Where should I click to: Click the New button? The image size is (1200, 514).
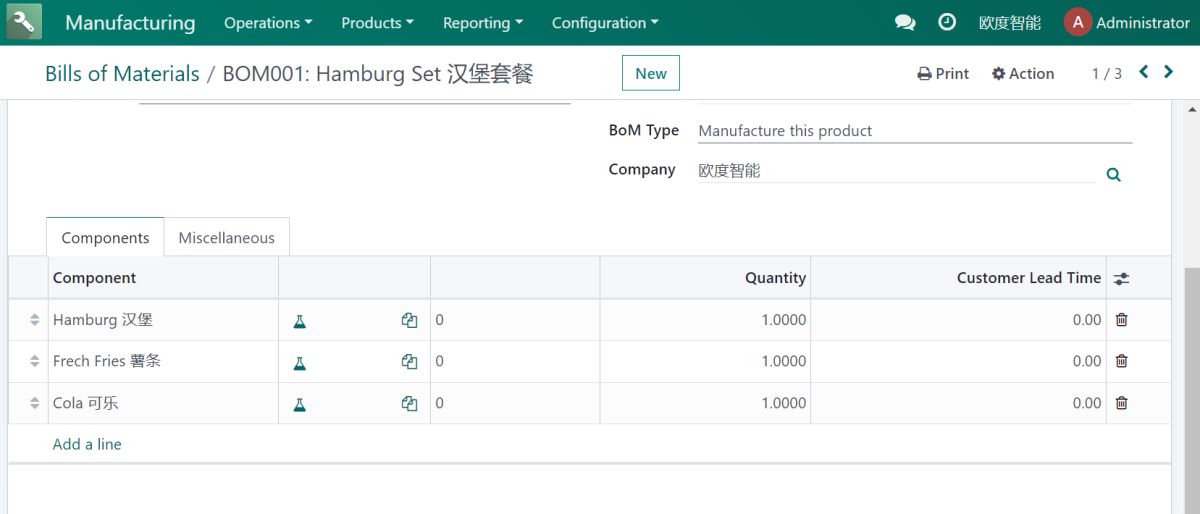[x=651, y=73]
